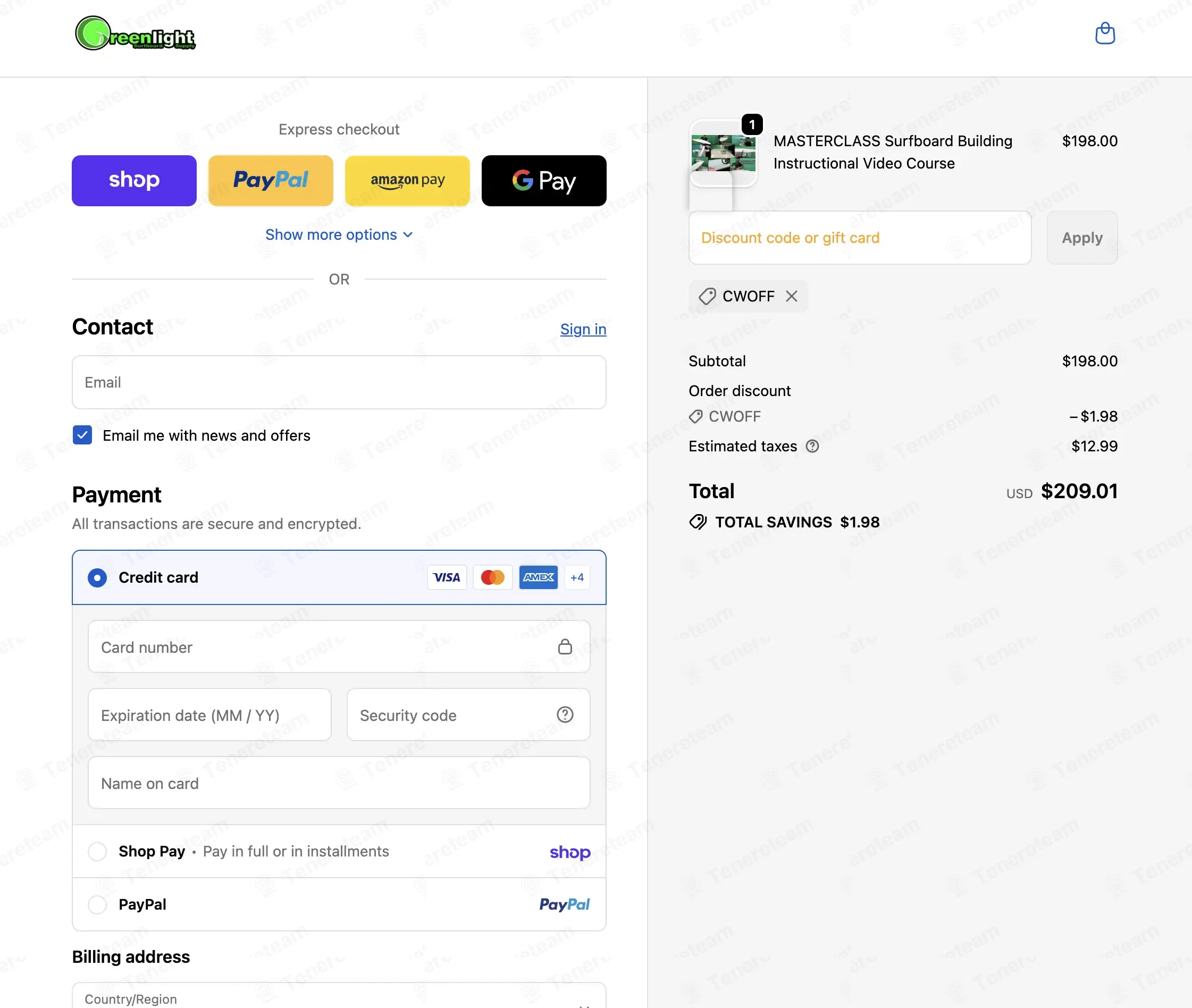1192x1008 pixels.
Task: Focus the Security code field
Action: click(x=468, y=715)
